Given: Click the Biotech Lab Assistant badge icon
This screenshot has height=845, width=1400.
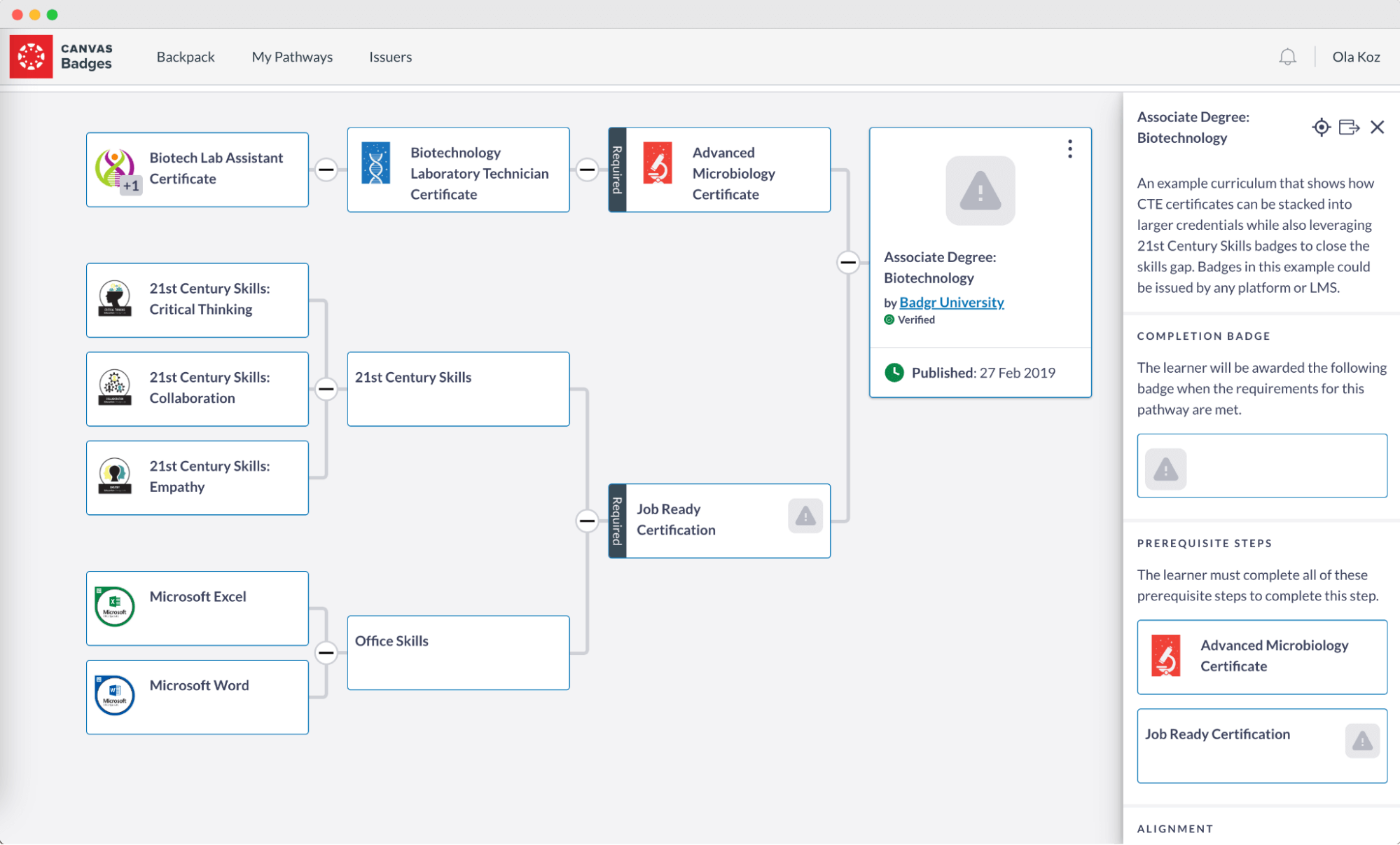Looking at the screenshot, I should (x=114, y=168).
